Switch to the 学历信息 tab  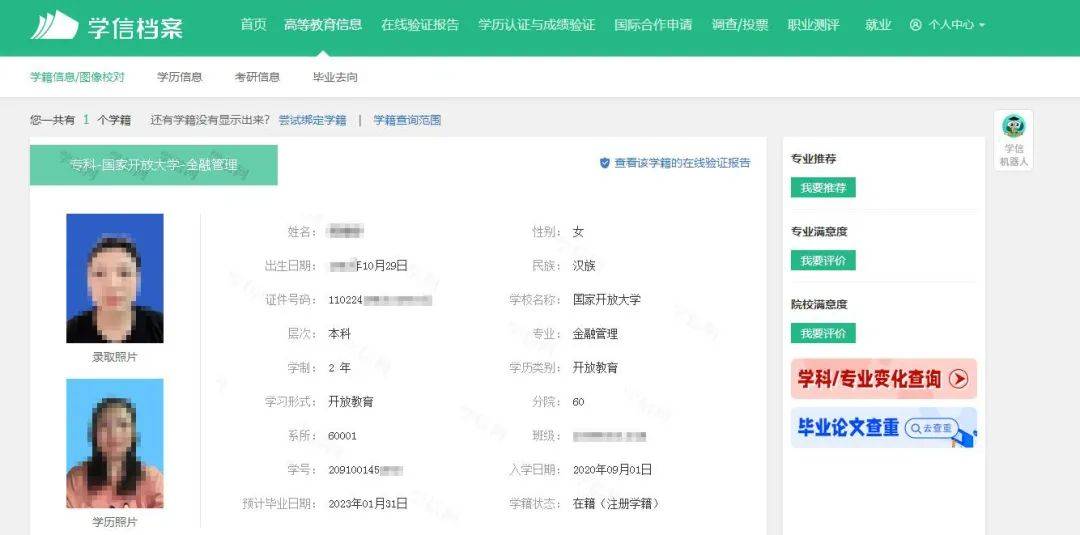click(179, 77)
